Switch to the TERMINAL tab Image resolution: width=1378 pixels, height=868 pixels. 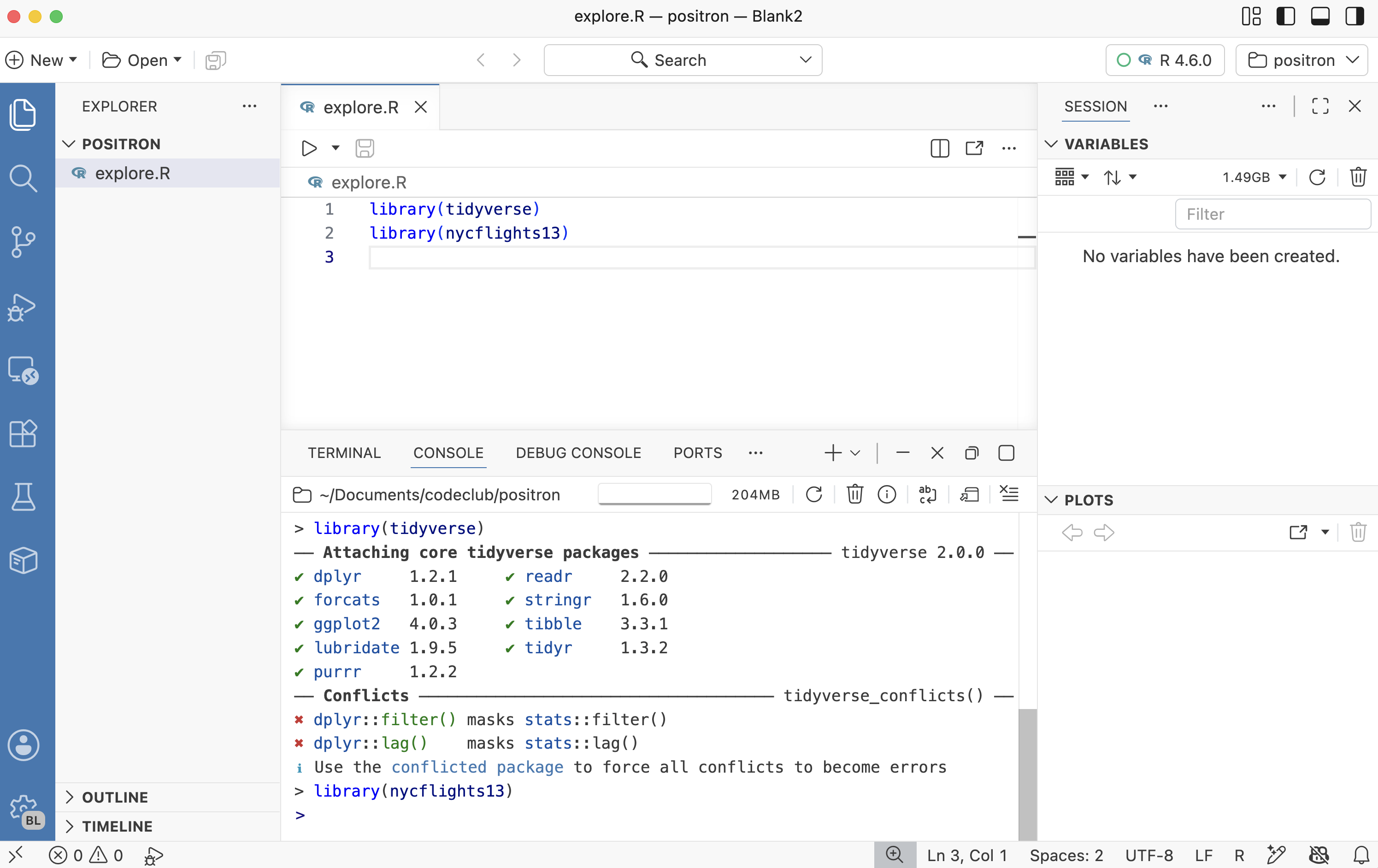tap(344, 453)
